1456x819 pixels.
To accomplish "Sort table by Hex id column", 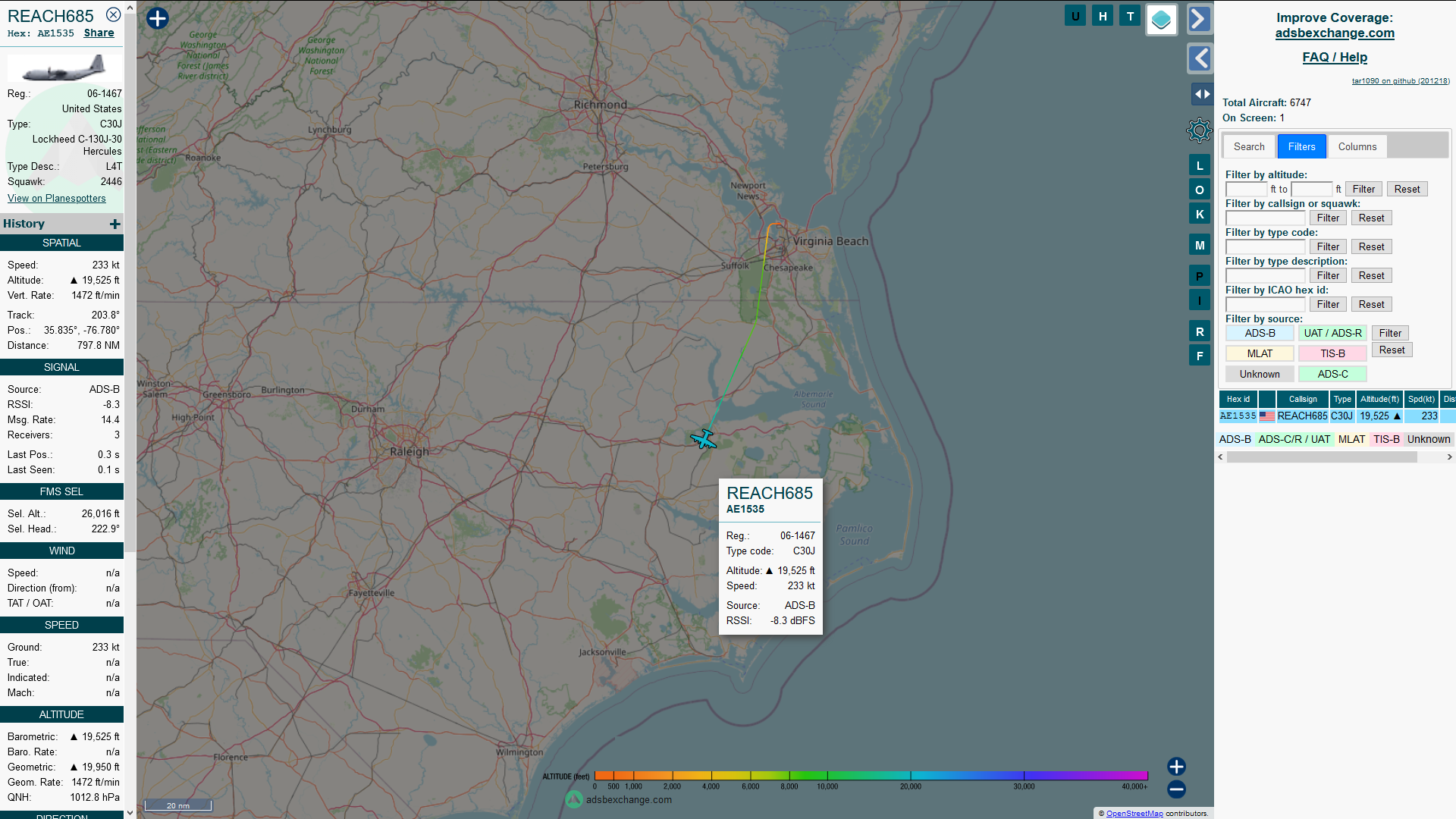I will pos(1238,400).
